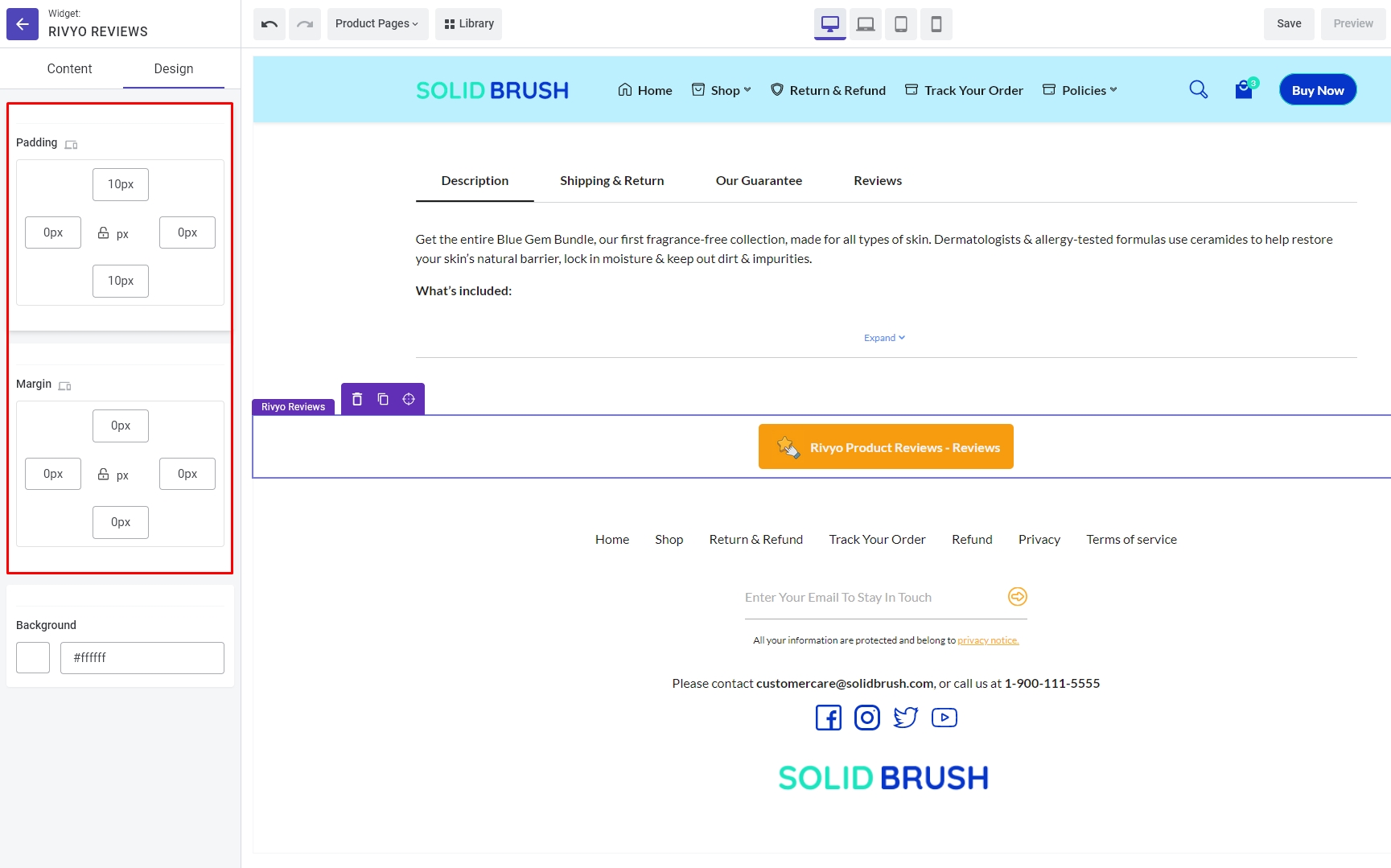Switch to mobile preview mode
The width and height of the screenshot is (1391, 868).
[x=936, y=24]
